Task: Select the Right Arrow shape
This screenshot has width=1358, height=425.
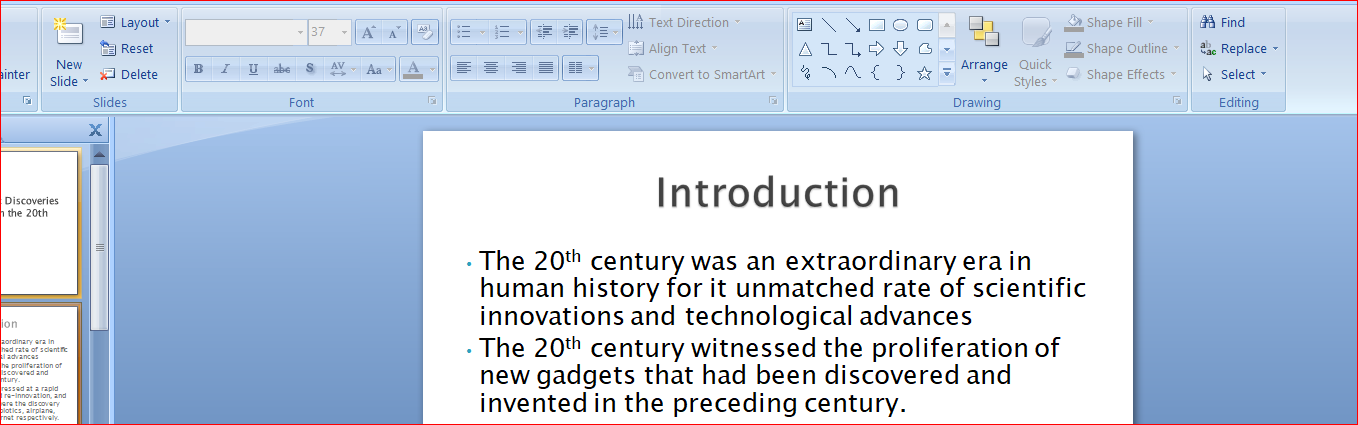Action: [x=877, y=48]
